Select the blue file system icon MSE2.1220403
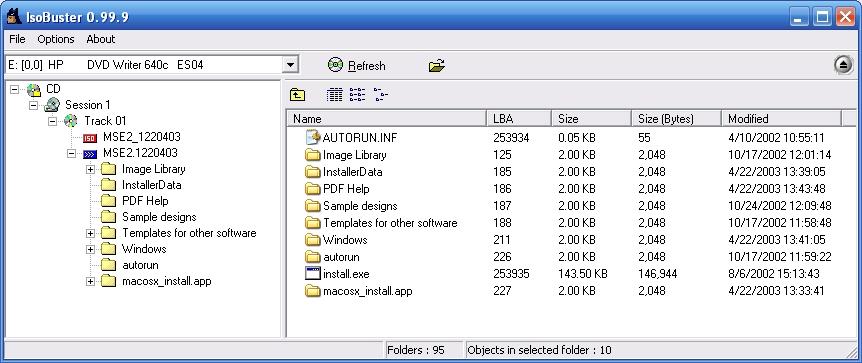Viewport: 862px width, 363px height. (90, 154)
